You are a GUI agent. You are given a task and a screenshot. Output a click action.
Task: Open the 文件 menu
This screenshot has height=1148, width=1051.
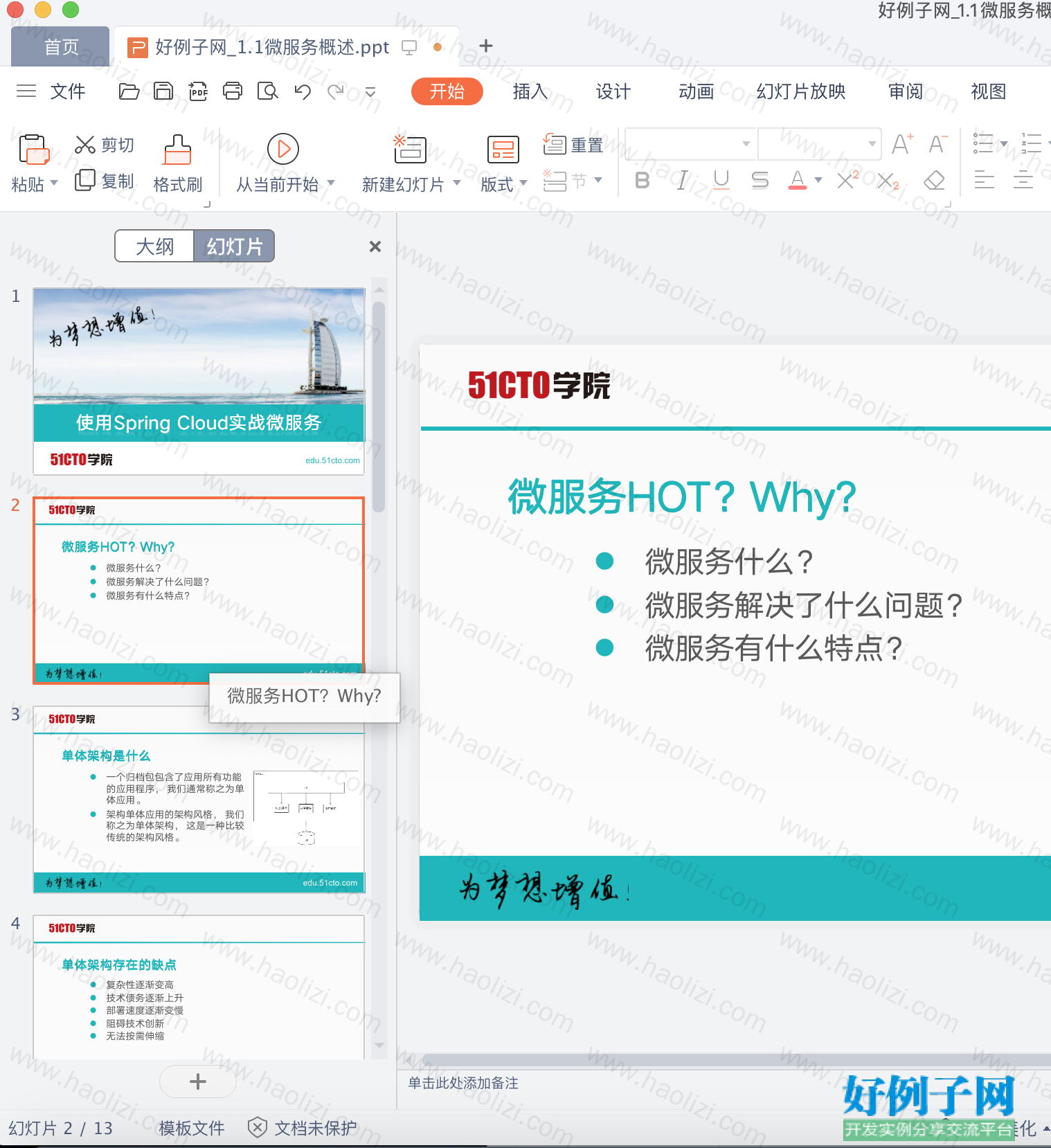pos(68,91)
